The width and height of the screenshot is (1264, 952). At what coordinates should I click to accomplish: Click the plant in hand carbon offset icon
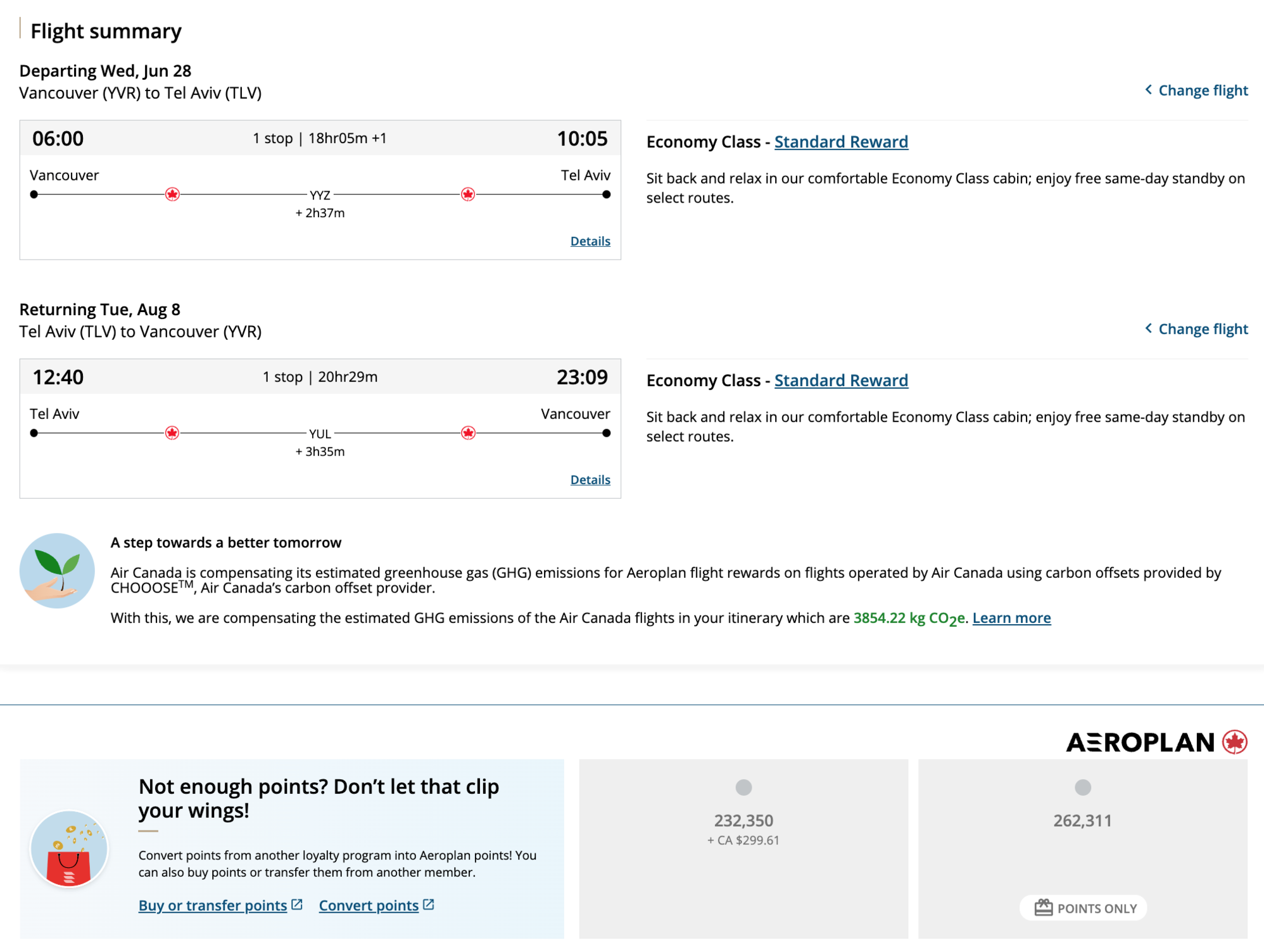[x=57, y=570]
